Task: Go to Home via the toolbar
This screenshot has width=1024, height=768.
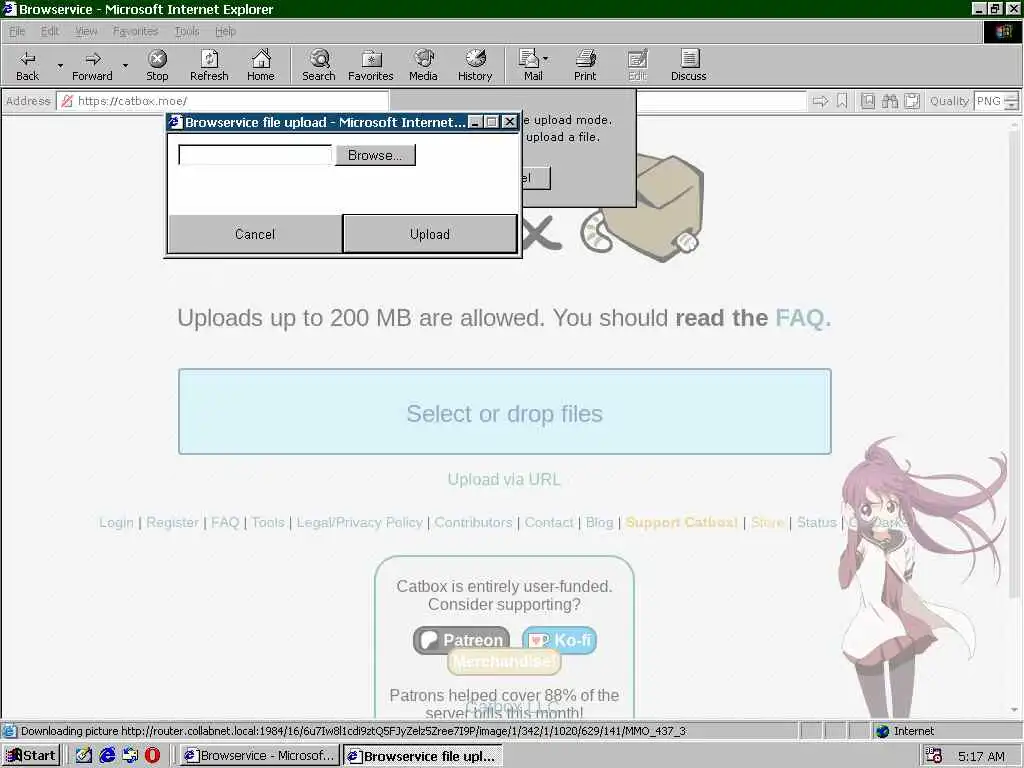Action: click(x=261, y=65)
